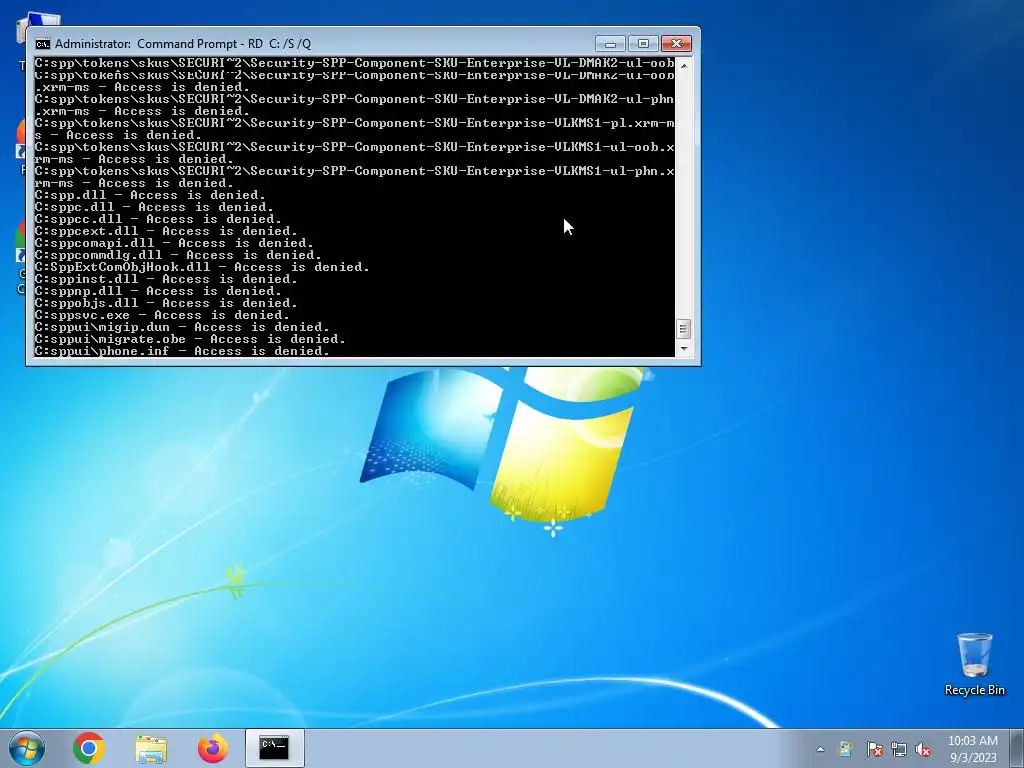This screenshot has width=1024, height=768.
Task: Click the console scrollbar down arrow
Action: (x=683, y=349)
